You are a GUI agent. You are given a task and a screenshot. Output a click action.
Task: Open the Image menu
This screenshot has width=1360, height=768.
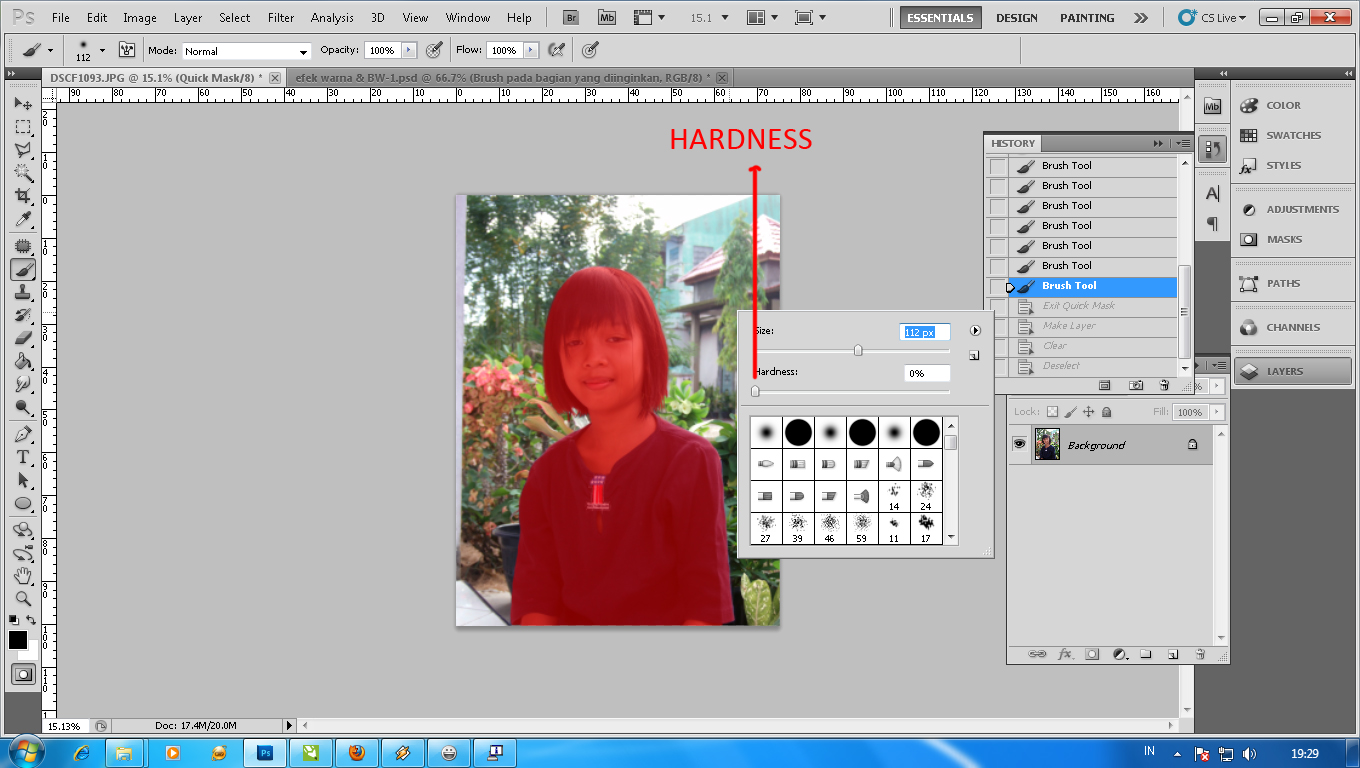[x=140, y=17]
